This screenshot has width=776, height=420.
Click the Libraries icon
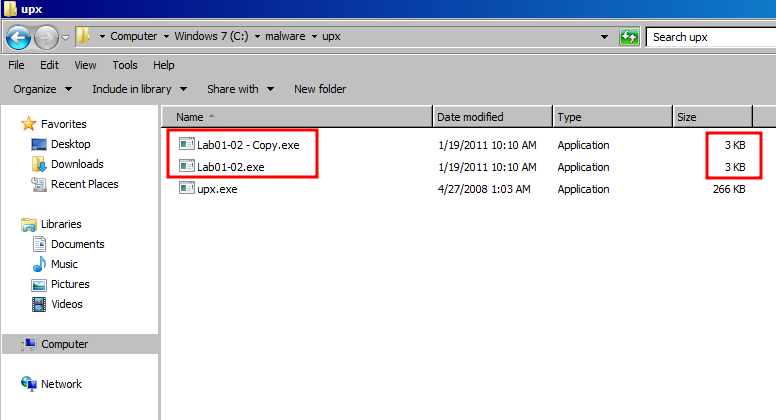tap(29, 224)
